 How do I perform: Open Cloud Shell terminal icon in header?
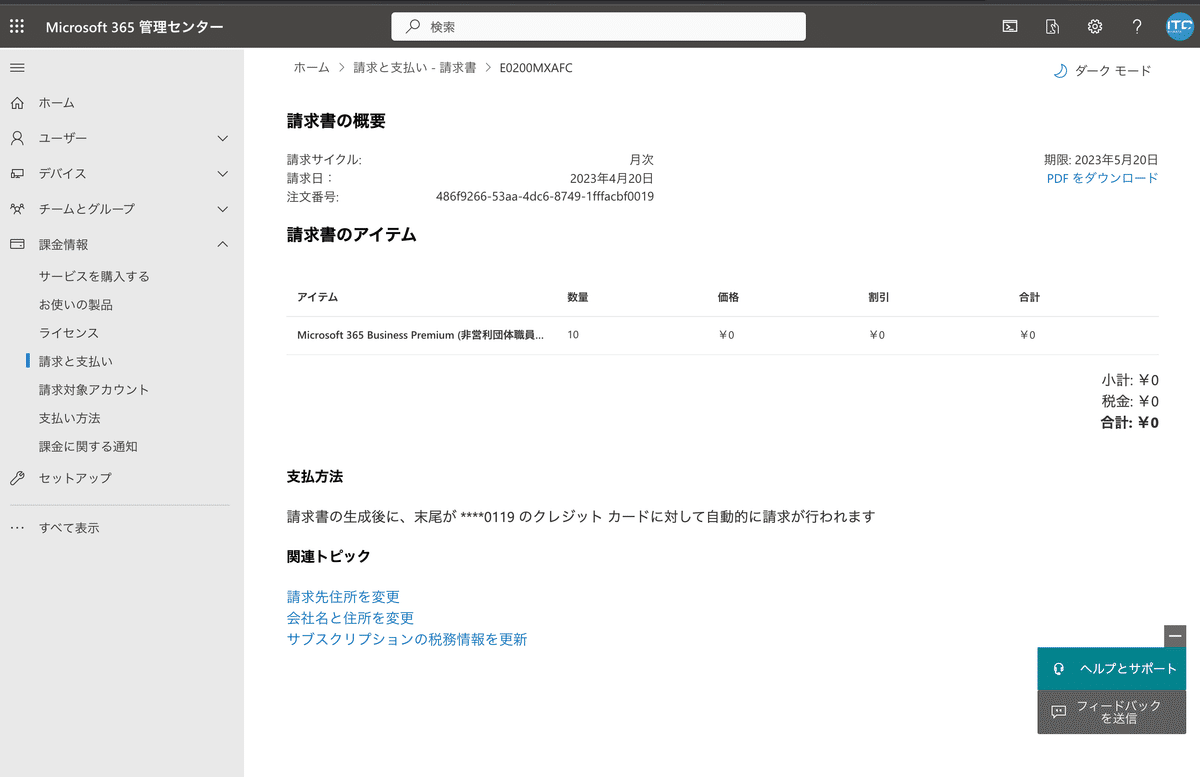coord(1010,26)
